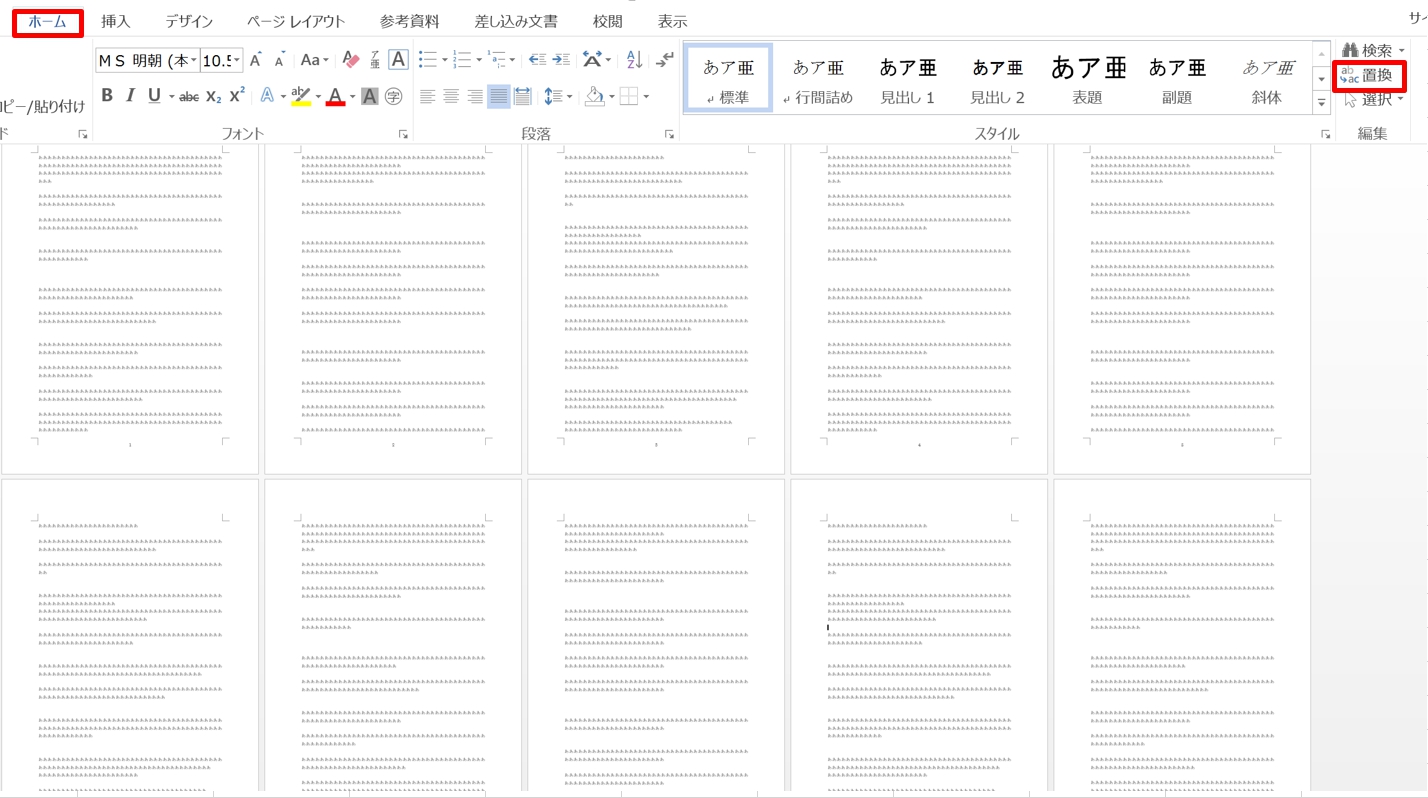Image resolution: width=1428 pixels, height=798 pixels.
Task: Align text left
Action: pyautogui.click(x=427, y=96)
